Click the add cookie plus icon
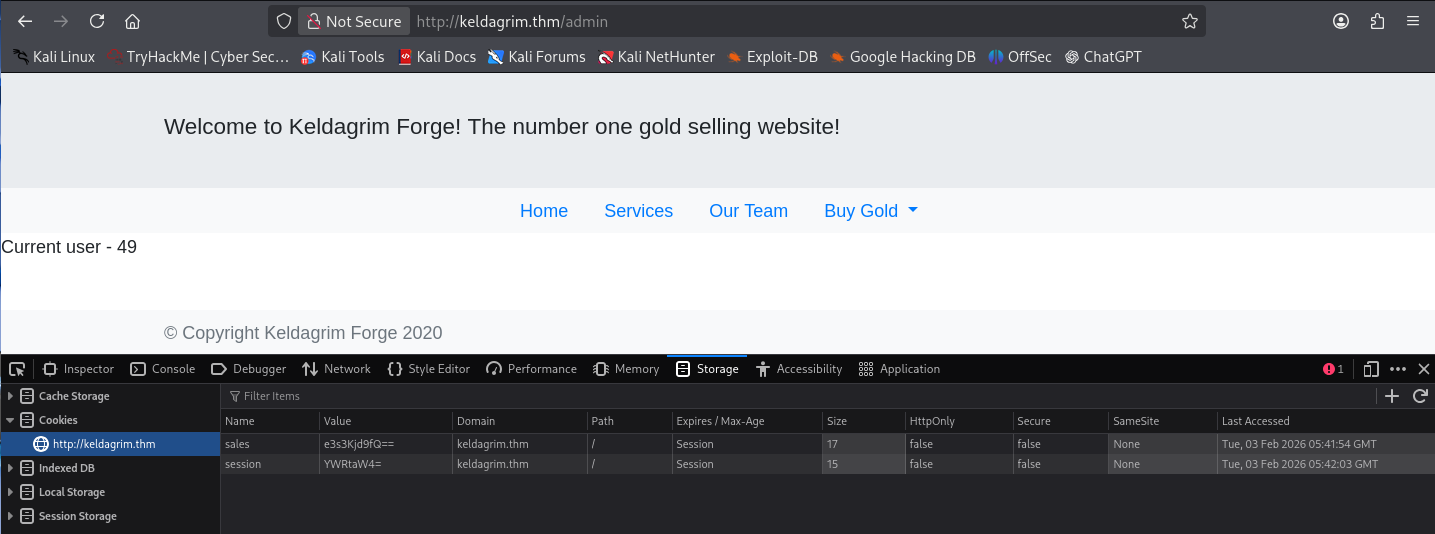 coord(1392,396)
